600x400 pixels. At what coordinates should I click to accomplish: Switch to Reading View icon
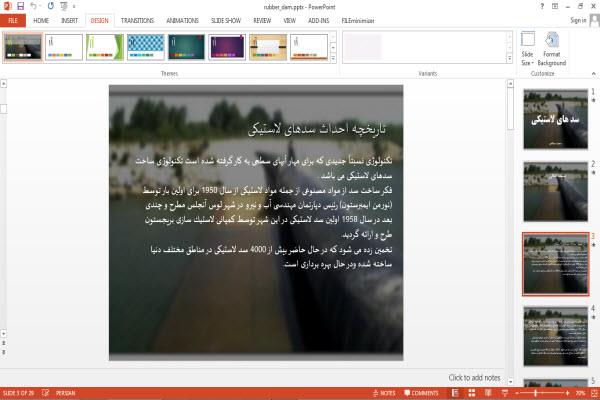coord(488,393)
